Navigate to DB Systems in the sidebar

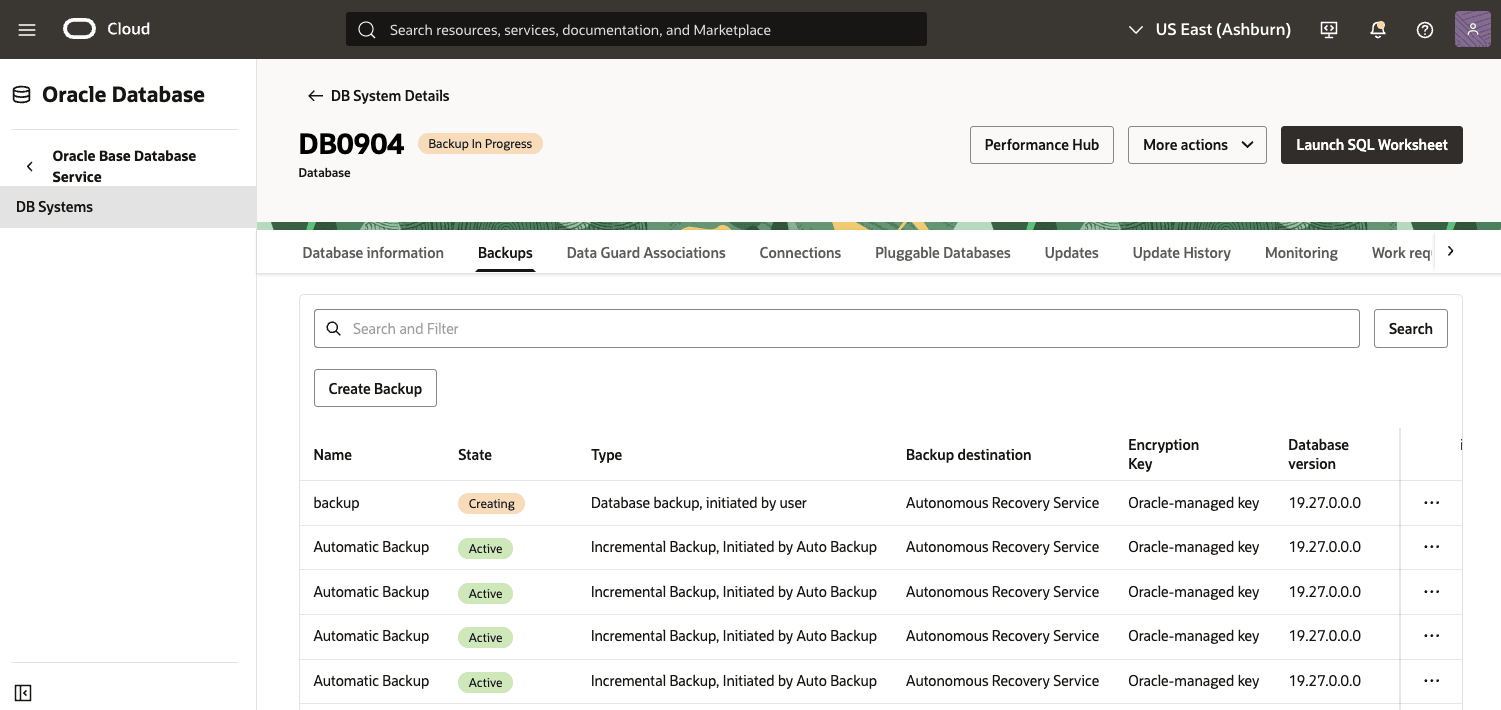point(52,207)
